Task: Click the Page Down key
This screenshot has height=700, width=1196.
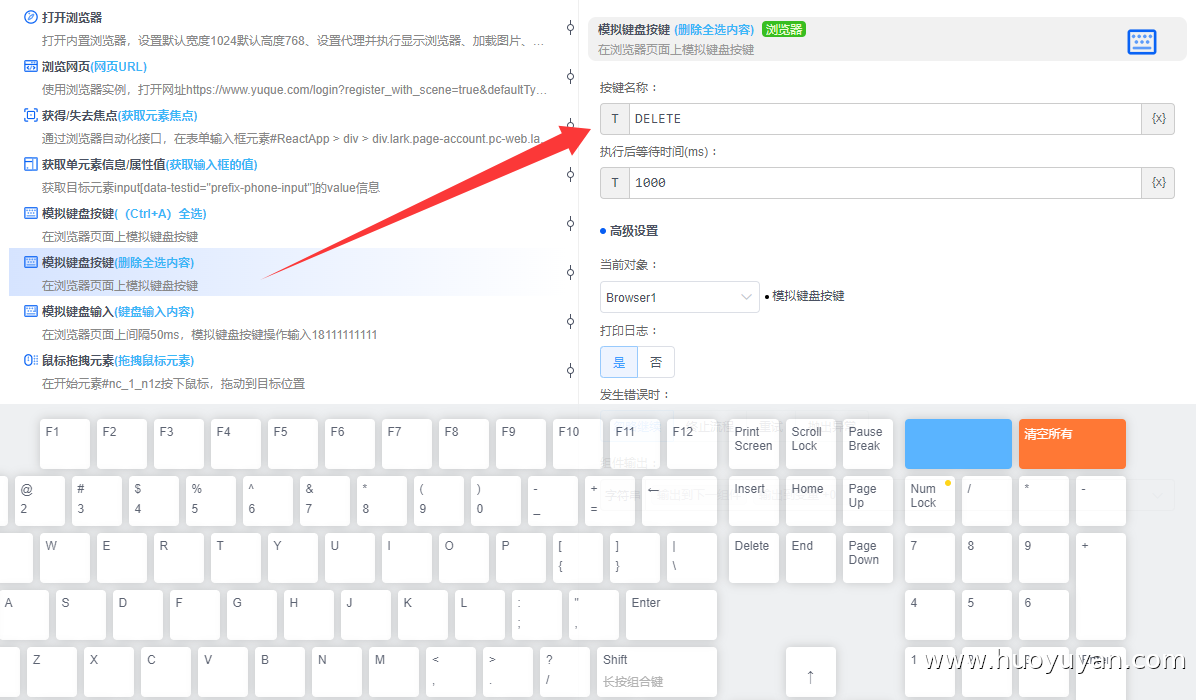Action: 868,558
